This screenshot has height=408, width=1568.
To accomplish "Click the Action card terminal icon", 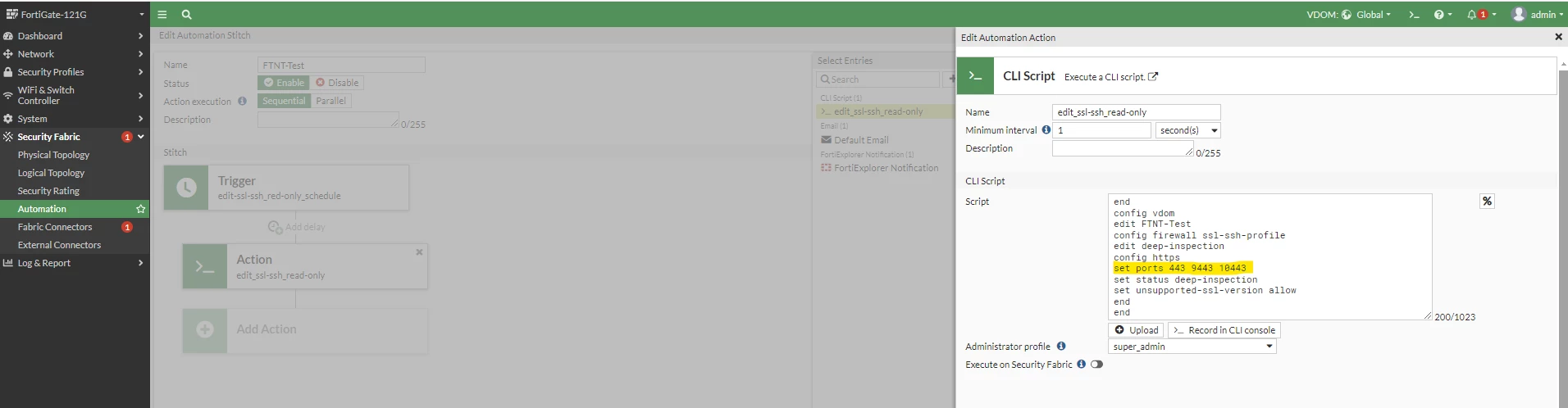I will [205, 266].
